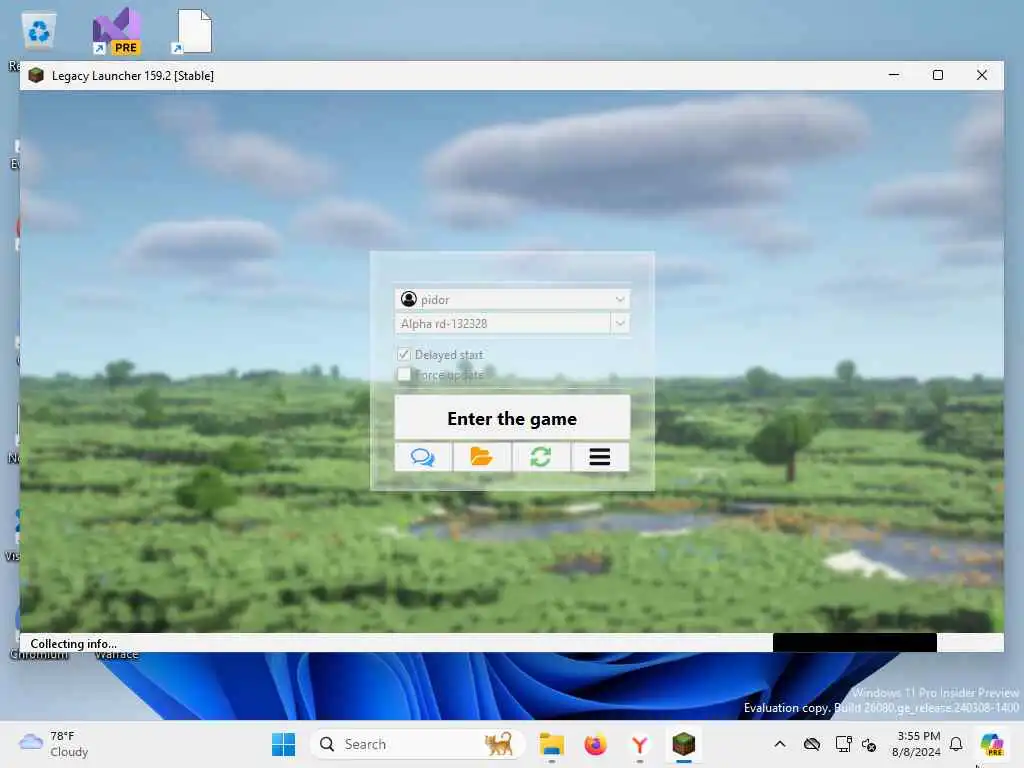The width and height of the screenshot is (1024, 768).
Task: Click the Legacy Launcher grass block title icon
Action: click(36, 75)
